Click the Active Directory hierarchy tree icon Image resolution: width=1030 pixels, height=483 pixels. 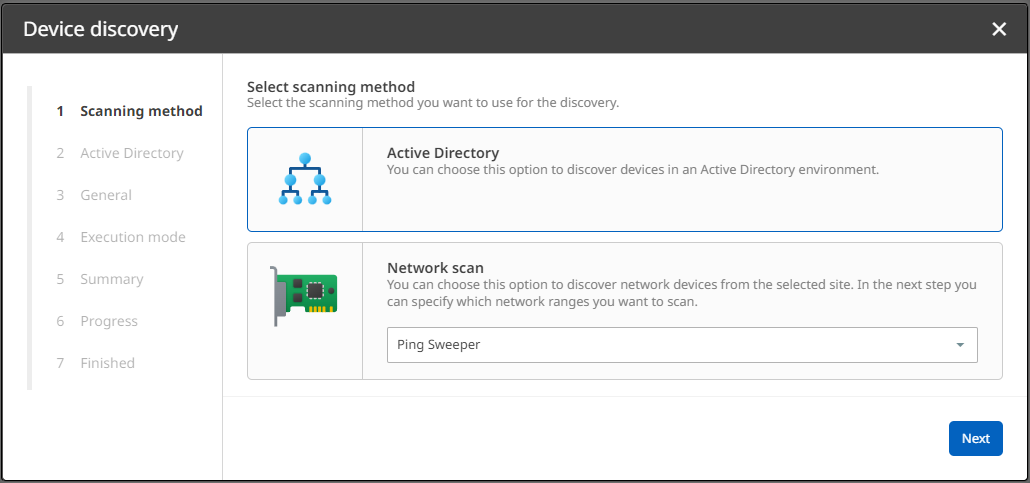coord(305,180)
